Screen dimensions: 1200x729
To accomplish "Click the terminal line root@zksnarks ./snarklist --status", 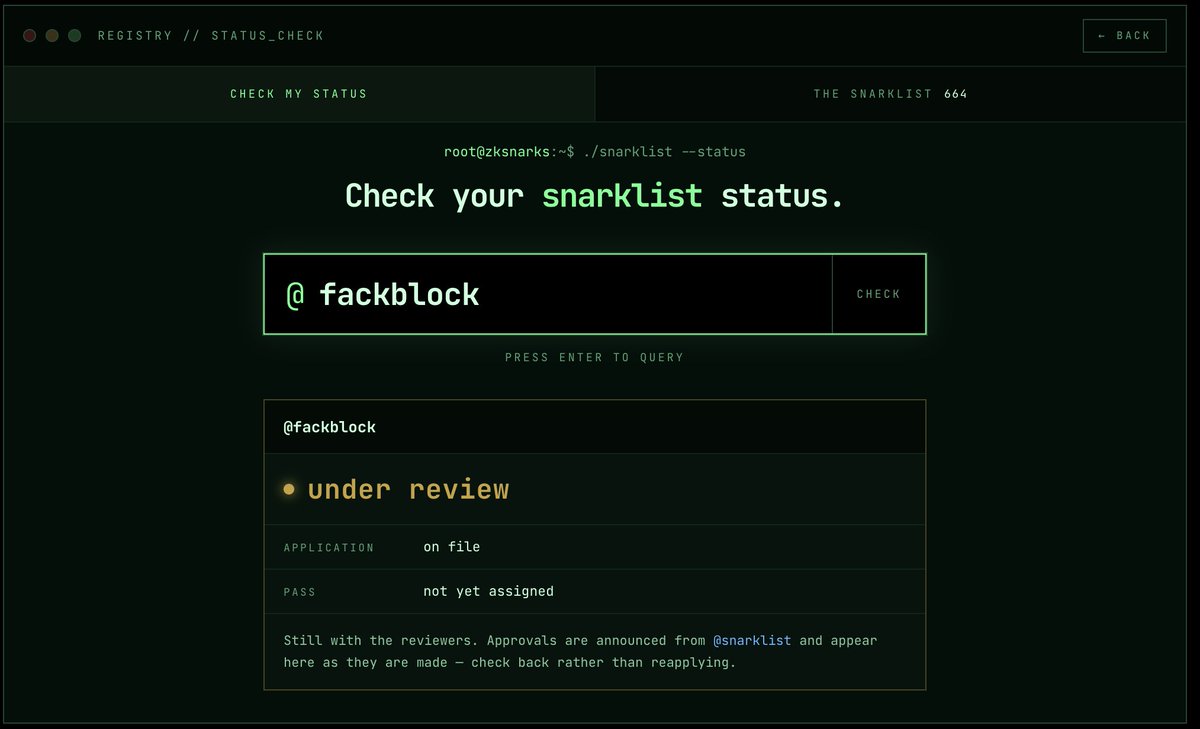I will tap(595, 152).
